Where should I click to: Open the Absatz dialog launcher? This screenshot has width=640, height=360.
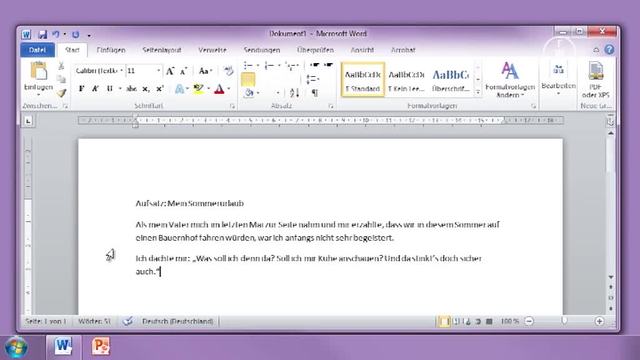331,106
